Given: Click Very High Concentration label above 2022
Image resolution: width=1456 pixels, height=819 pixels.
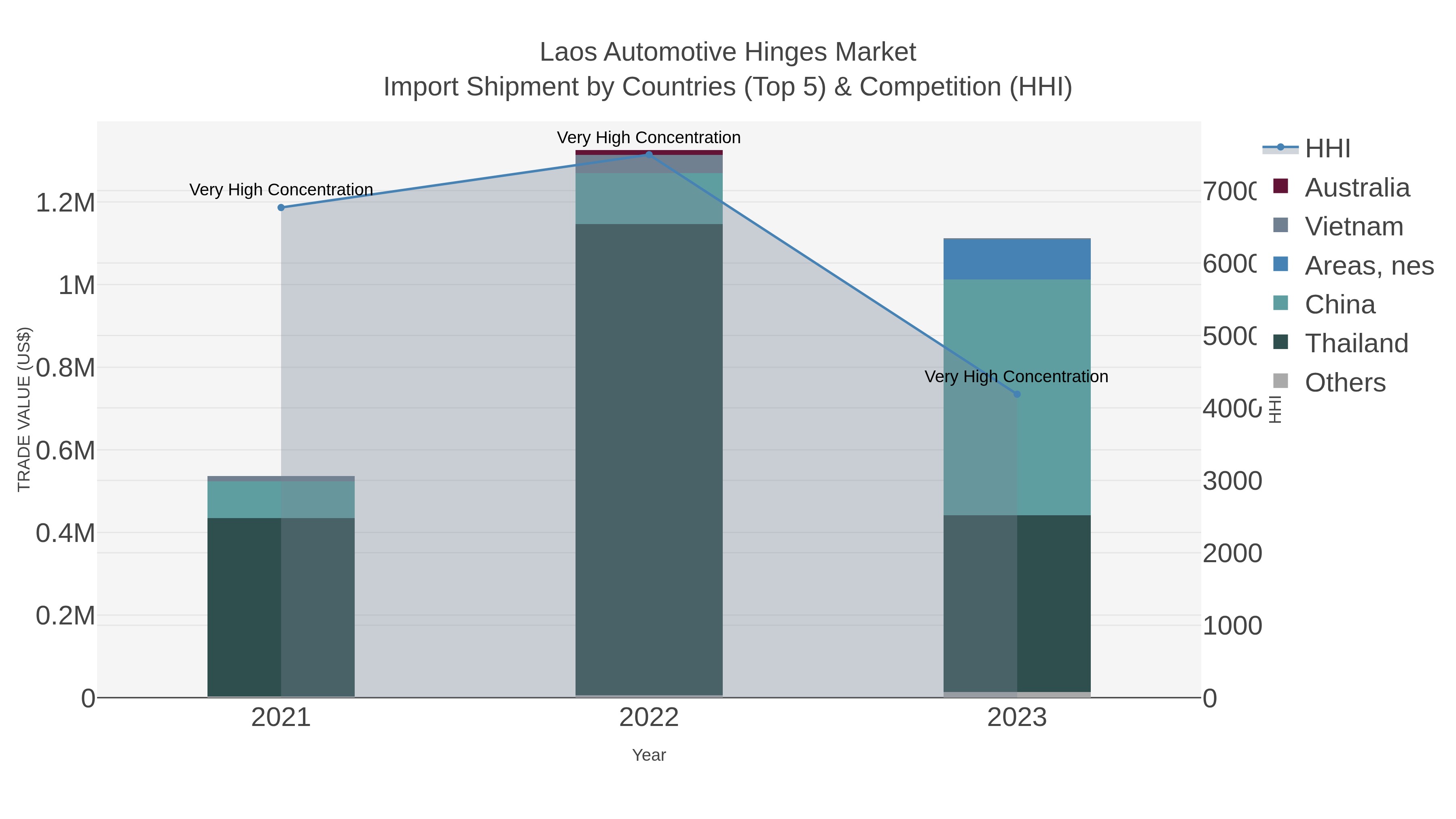Looking at the screenshot, I should [x=649, y=138].
